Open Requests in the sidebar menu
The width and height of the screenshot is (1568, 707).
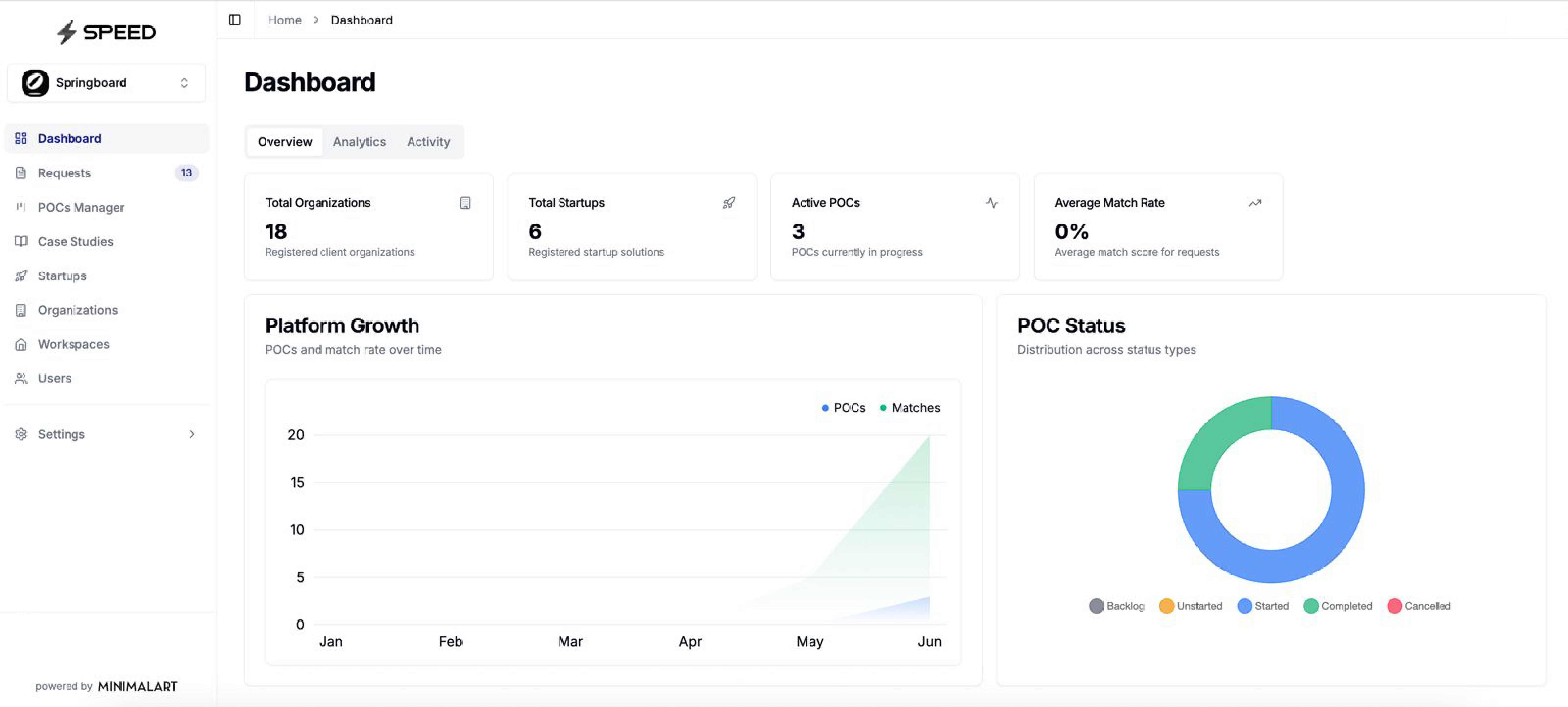pos(107,173)
